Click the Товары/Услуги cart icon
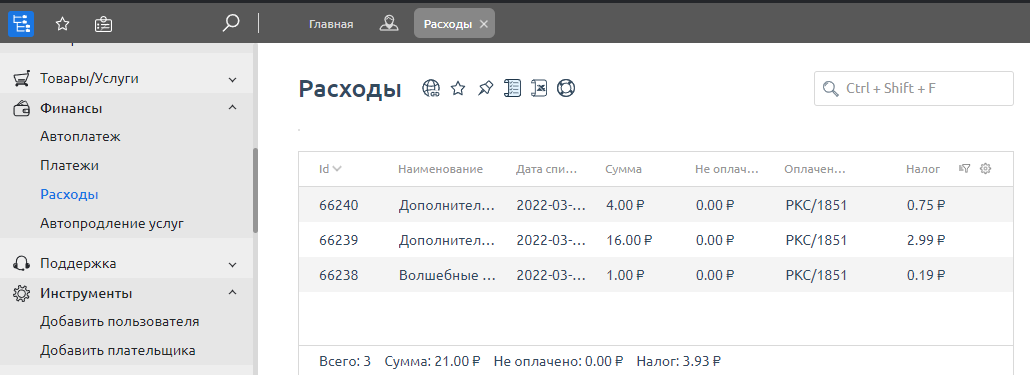The height and width of the screenshot is (375, 1030). (x=22, y=79)
